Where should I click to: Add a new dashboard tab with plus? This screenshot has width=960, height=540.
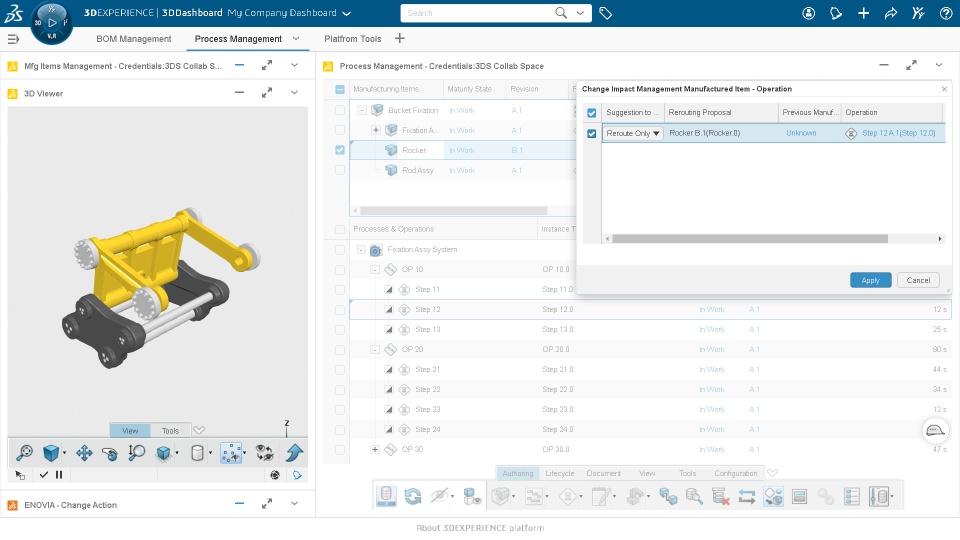click(400, 39)
